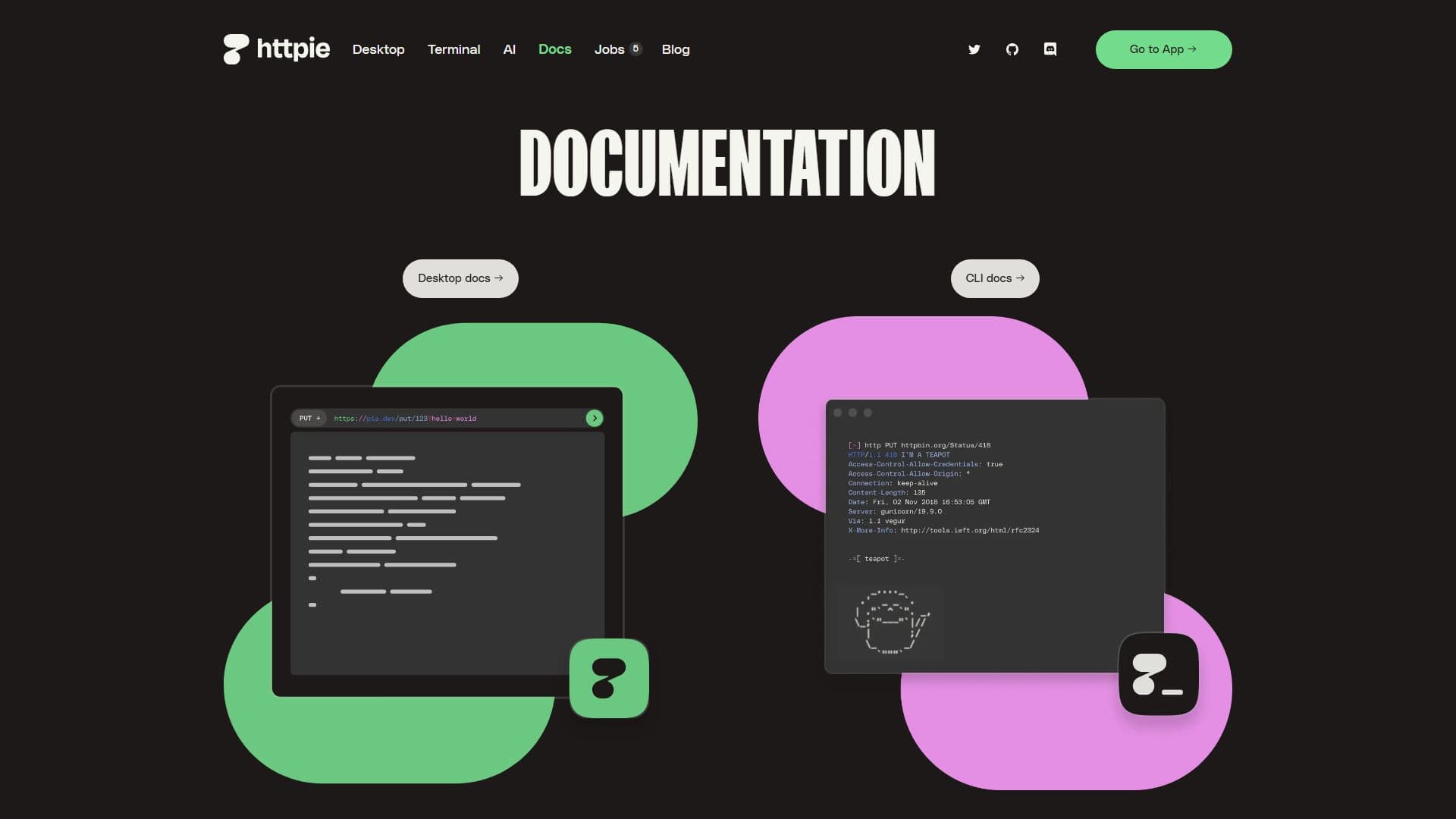1456x819 pixels.
Task: Open the Discord icon link
Action: 1050,49
